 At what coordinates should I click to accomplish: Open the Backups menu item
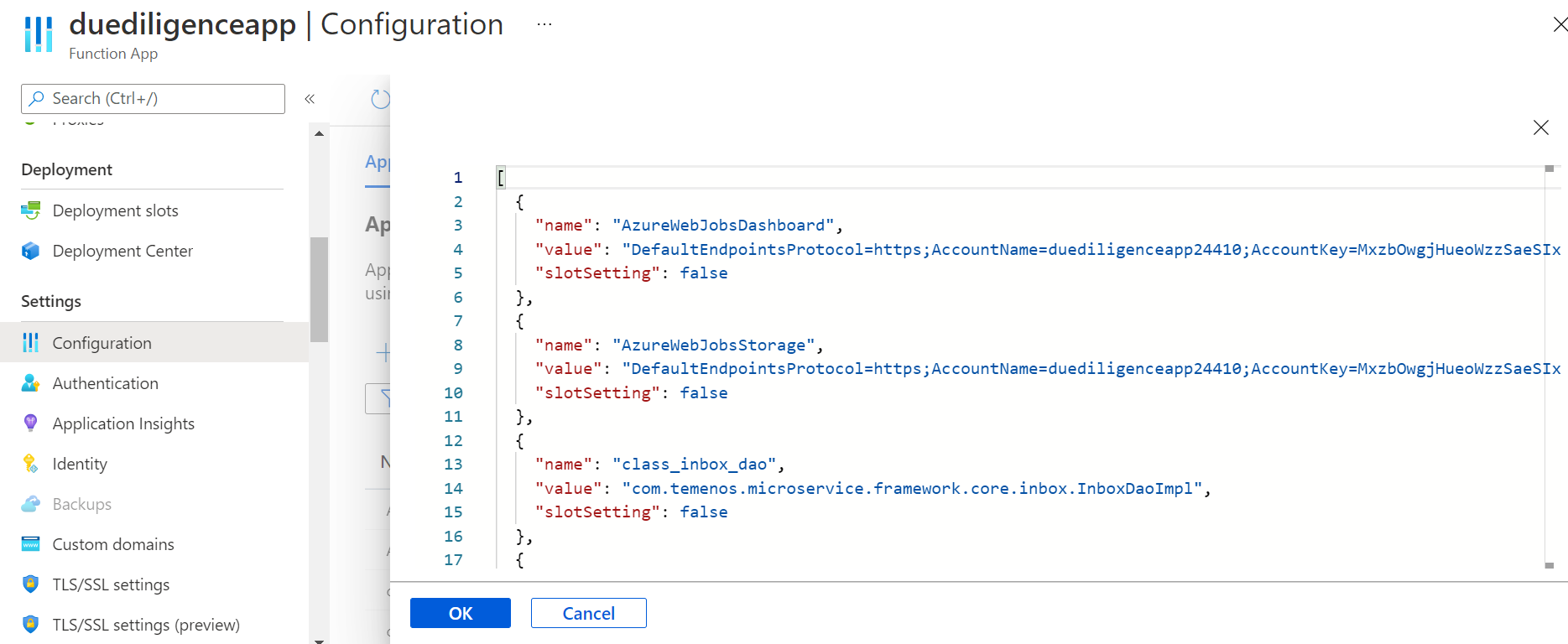[81, 504]
